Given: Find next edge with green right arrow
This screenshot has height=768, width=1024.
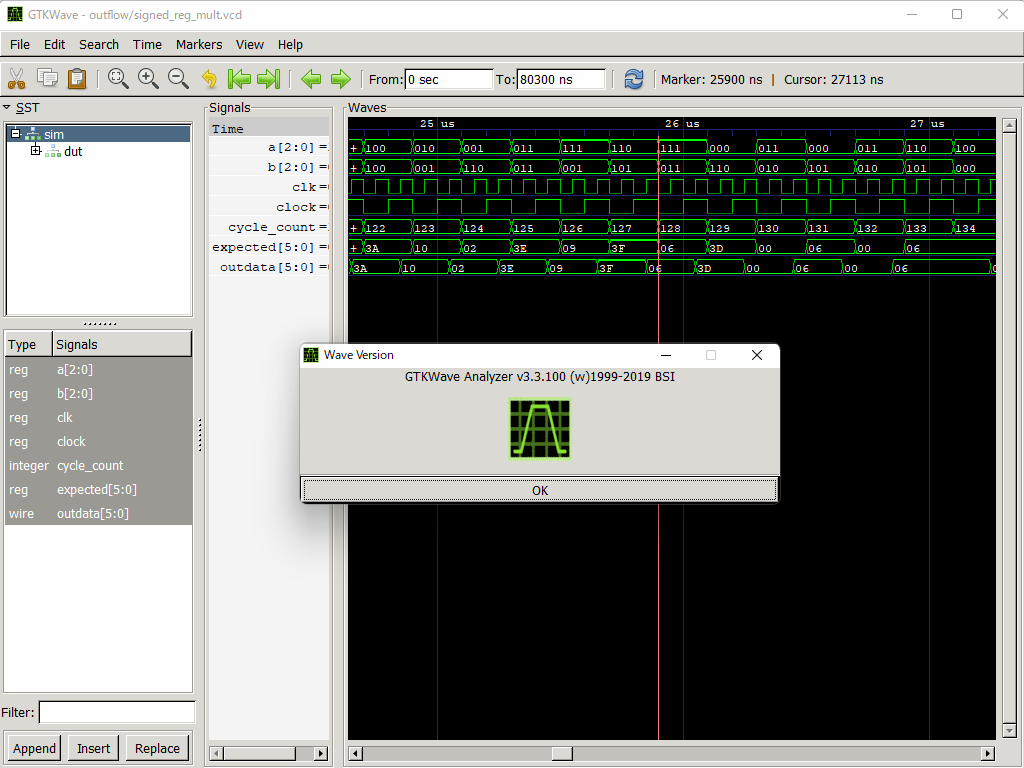Looking at the screenshot, I should tap(341, 80).
